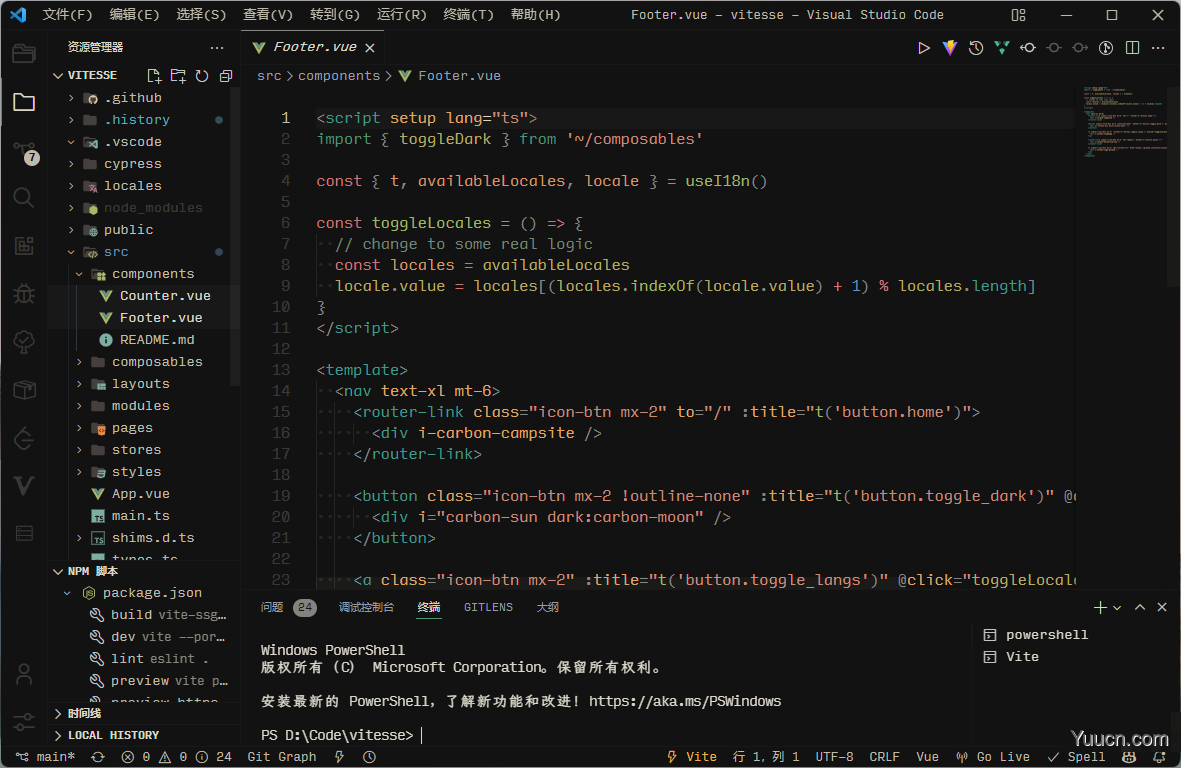The image size is (1181, 768).
Task: Expand the .github folder
Action: tap(72, 98)
